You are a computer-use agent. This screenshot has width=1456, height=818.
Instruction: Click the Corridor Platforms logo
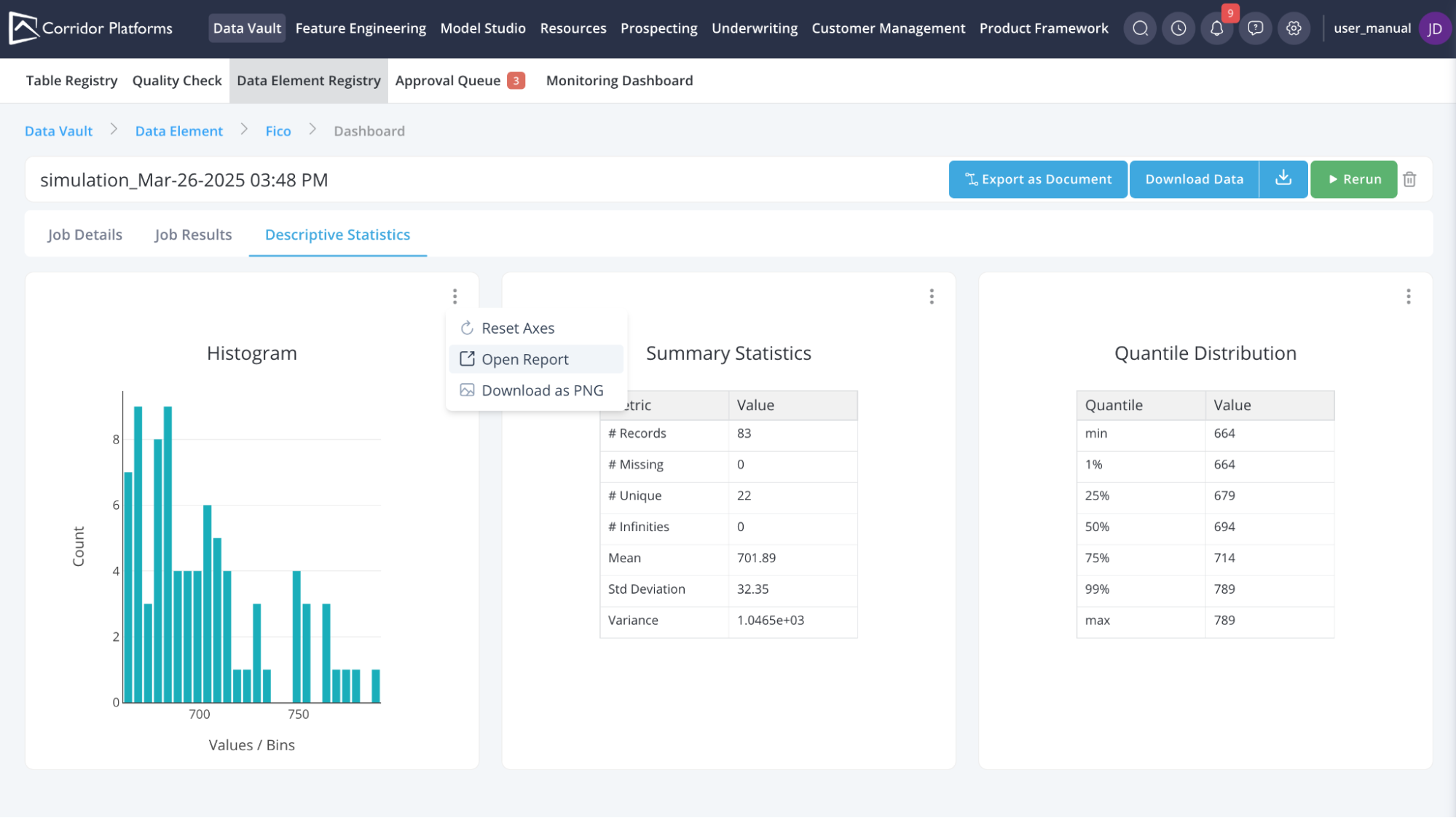tap(91, 28)
